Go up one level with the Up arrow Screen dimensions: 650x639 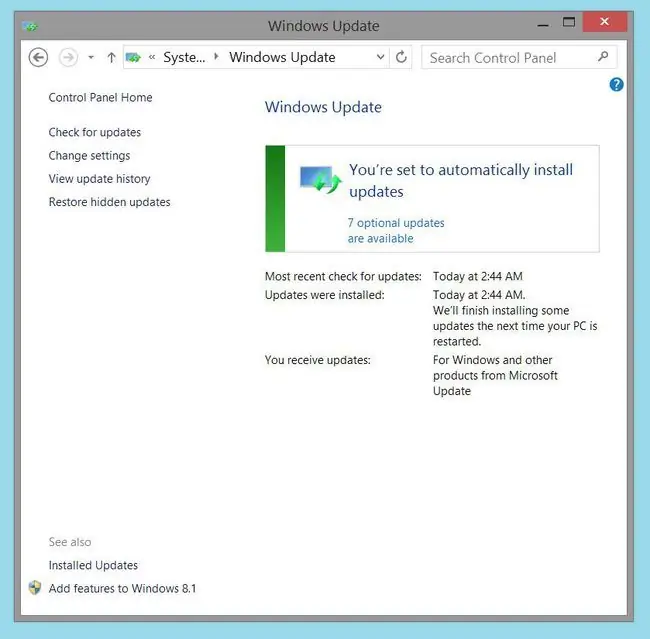[111, 58]
